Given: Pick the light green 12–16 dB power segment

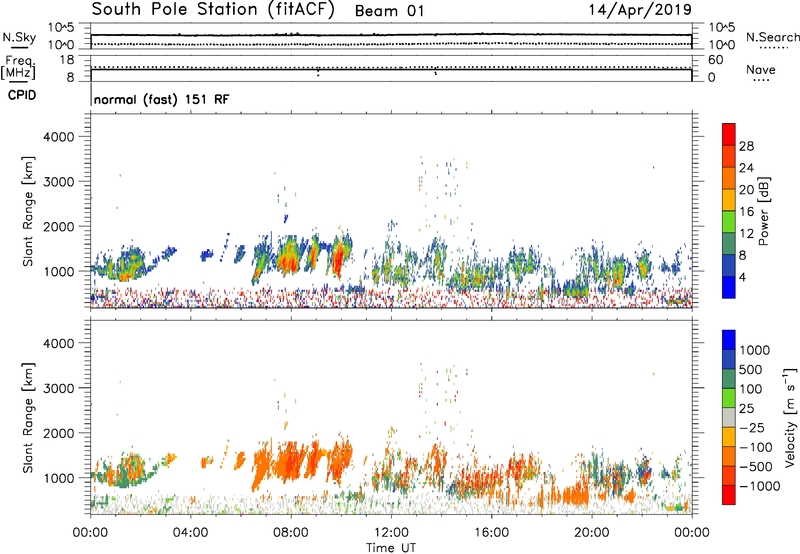Looking at the screenshot, I should tap(729, 222).
